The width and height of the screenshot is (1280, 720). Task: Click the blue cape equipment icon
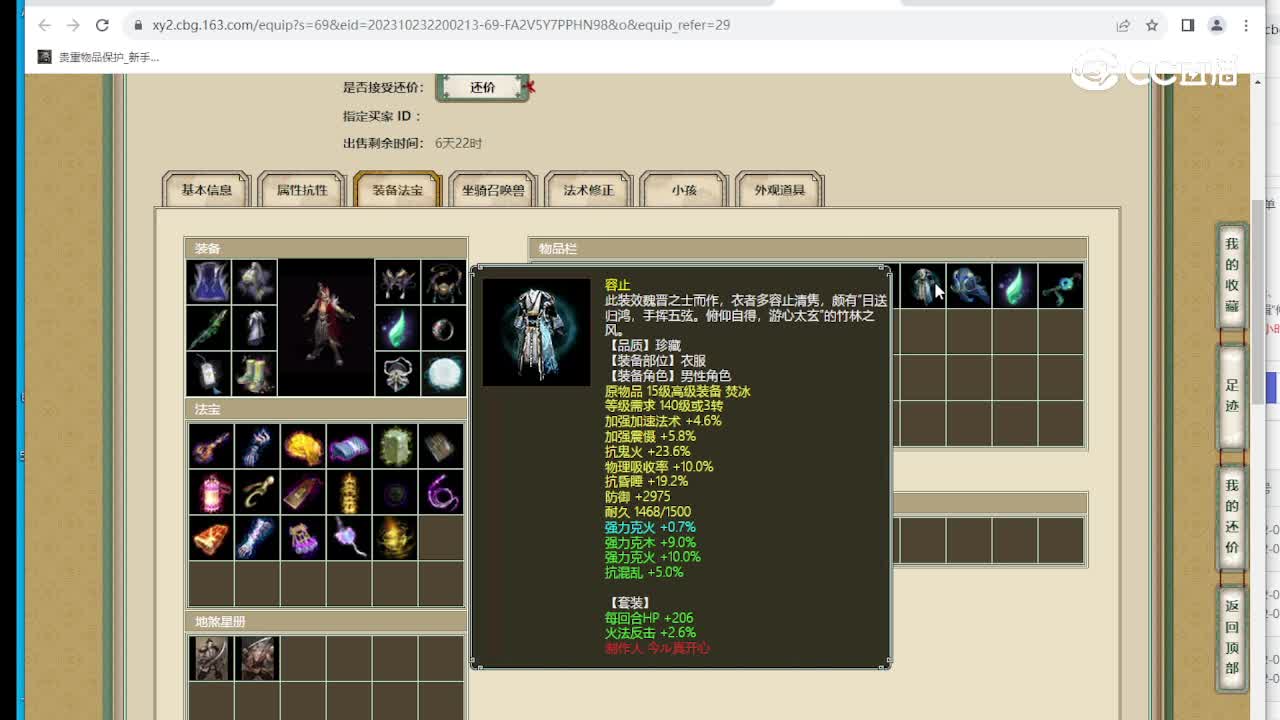click(209, 282)
